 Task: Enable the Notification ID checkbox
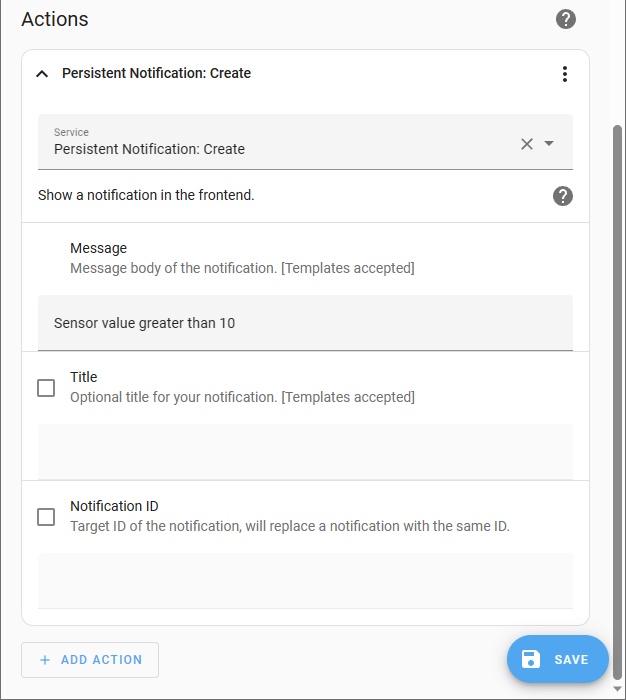46,517
